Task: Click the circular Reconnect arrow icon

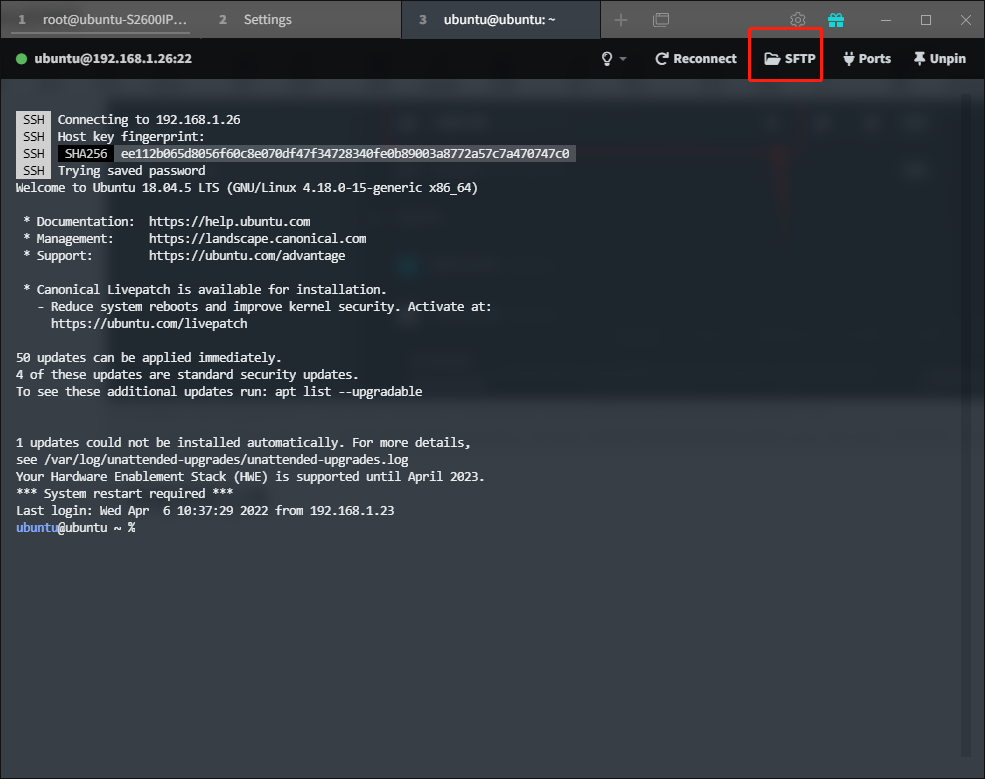Action: point(660,58)
